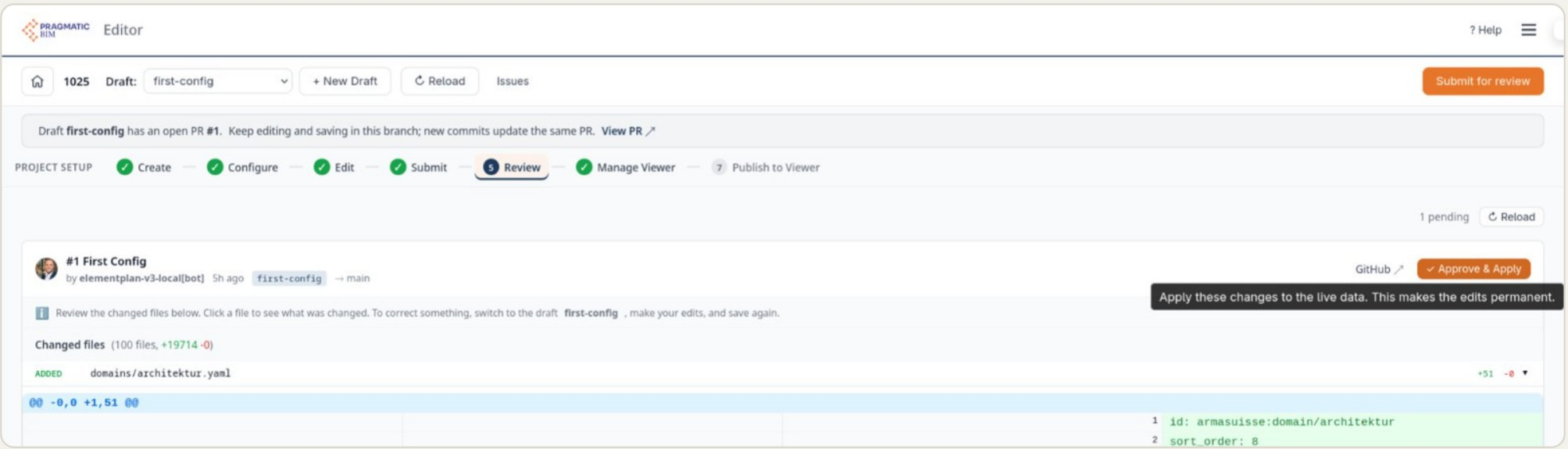Reload the pending reviews list
Screen dimensions: 1568x449
click(x=1511, y=217)
